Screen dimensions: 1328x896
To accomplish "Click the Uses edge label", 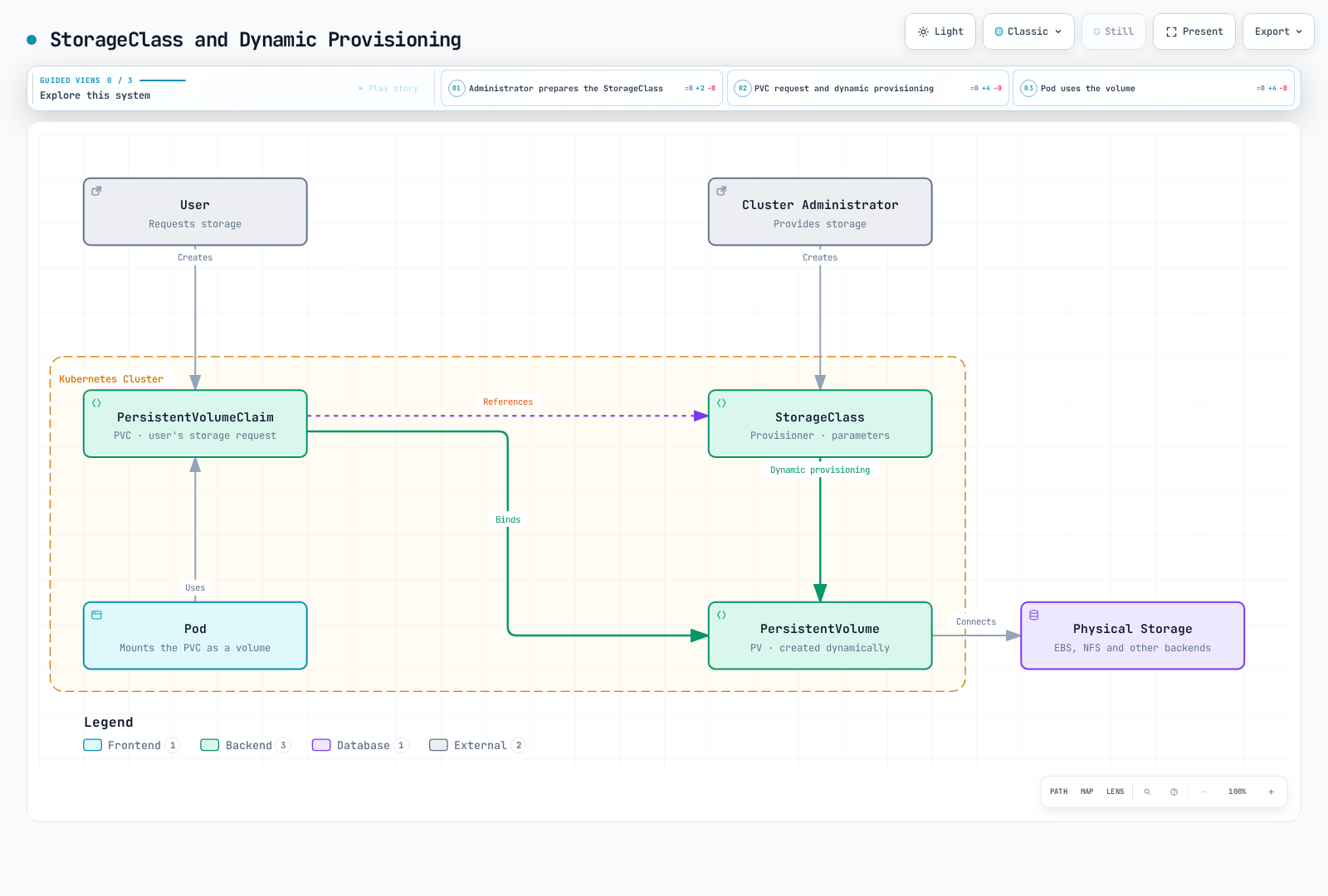I will click(x=195, y=588).
